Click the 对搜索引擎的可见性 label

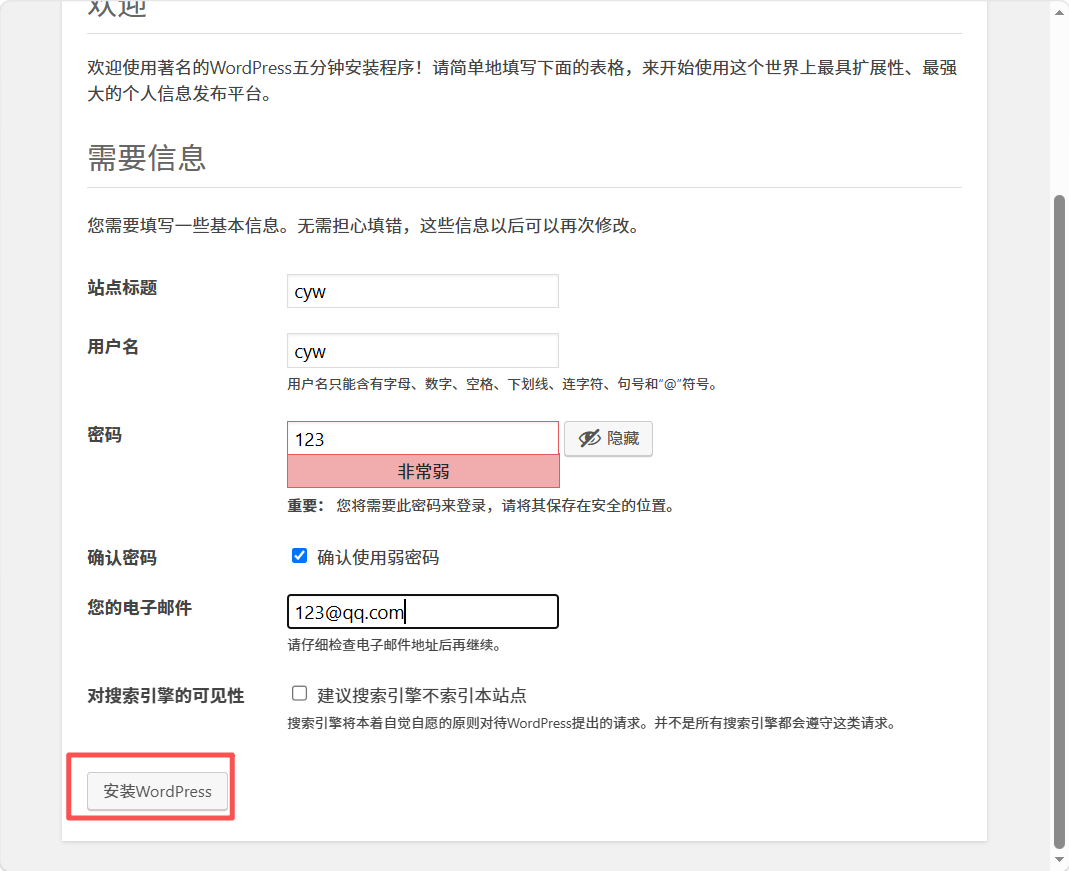point(166,696)
